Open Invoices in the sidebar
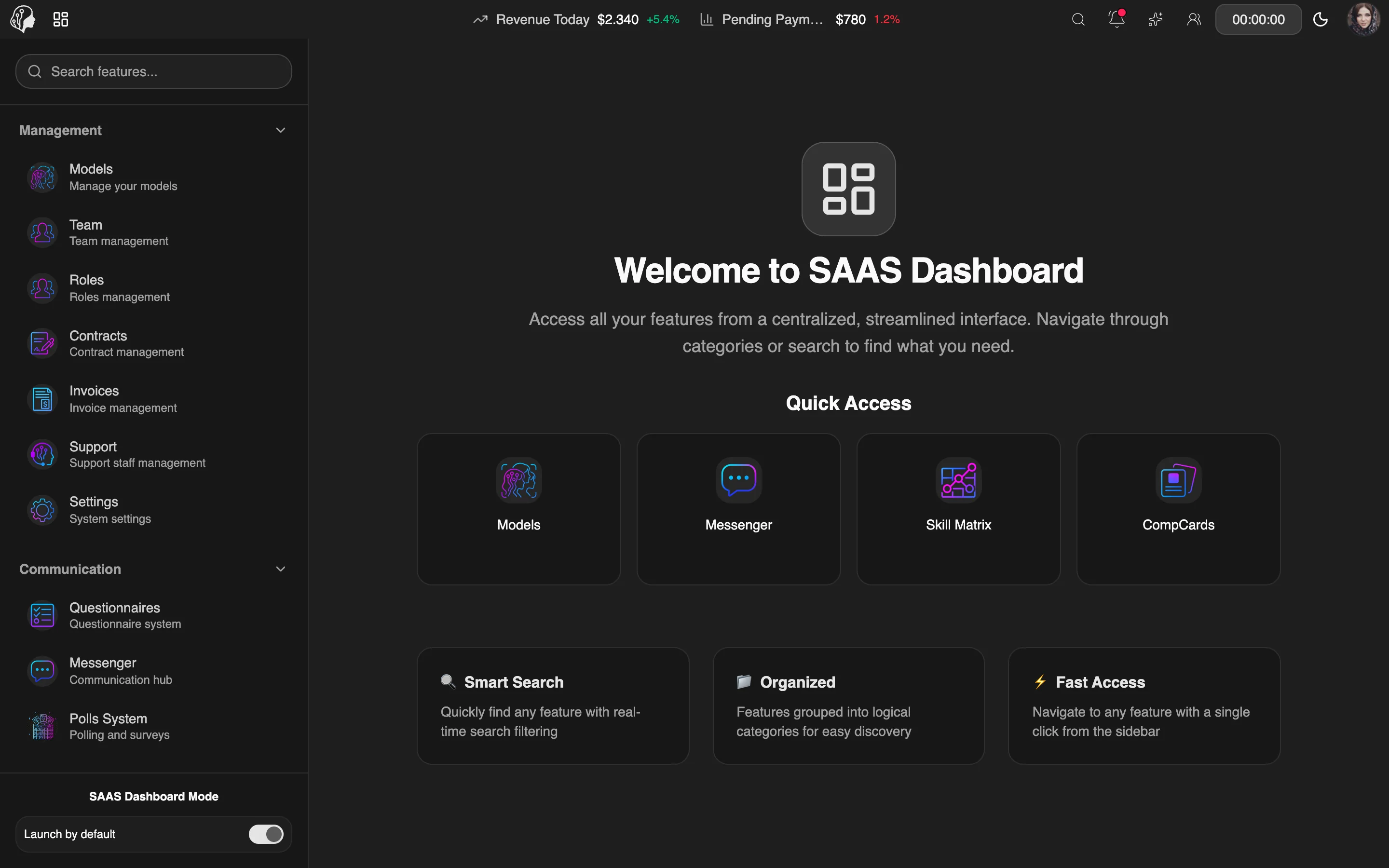This screenshot has height=868, width=1389. [154, 399]
